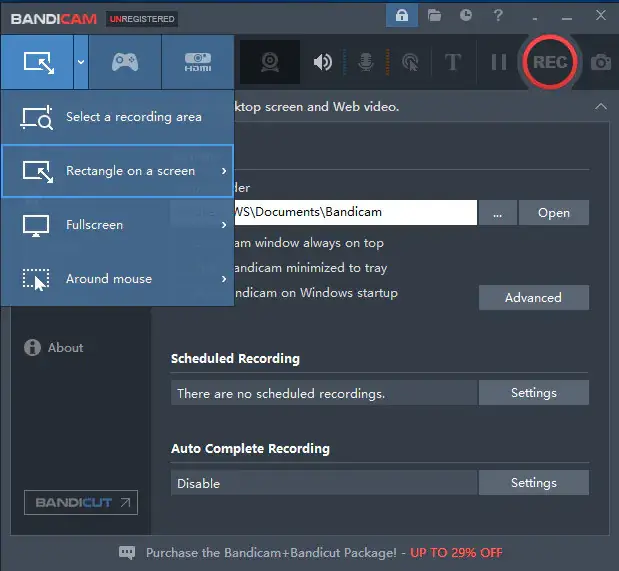This screenshot has height=571, width=619.
Task: Minimize Bandicam to tray with small dash button
Action: 535,18
